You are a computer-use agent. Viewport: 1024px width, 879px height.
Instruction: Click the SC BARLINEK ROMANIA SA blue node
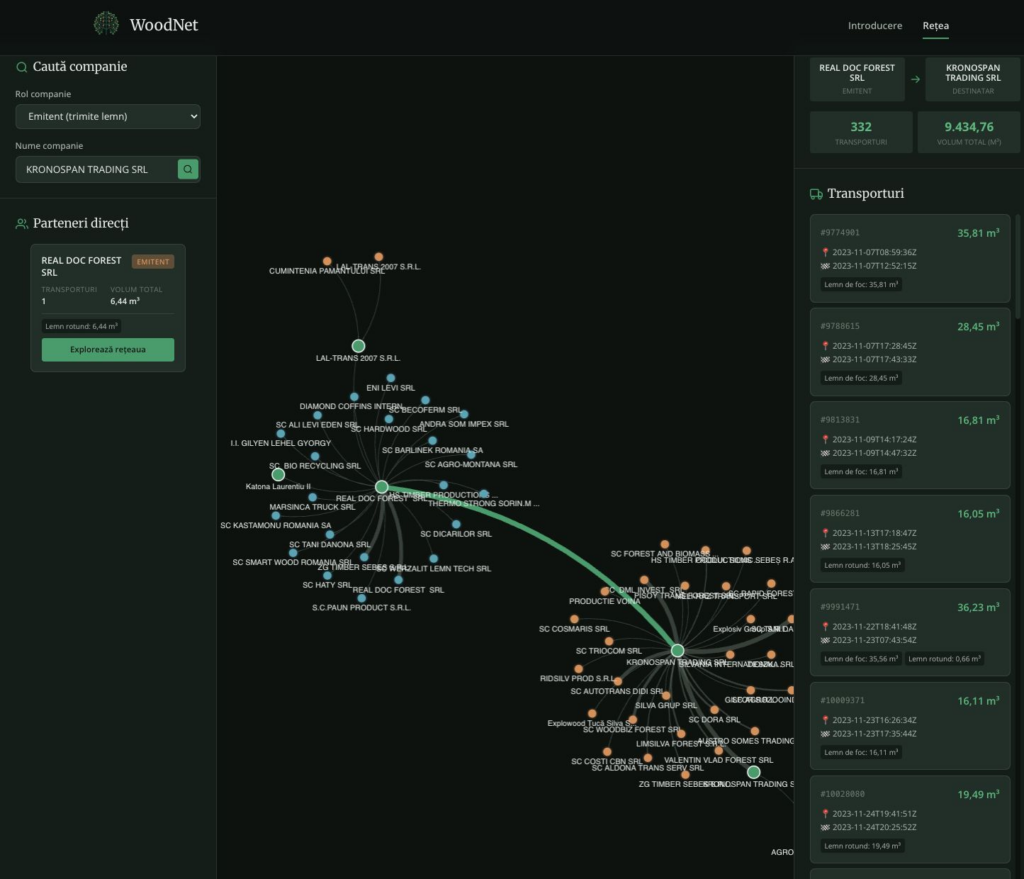432,440
